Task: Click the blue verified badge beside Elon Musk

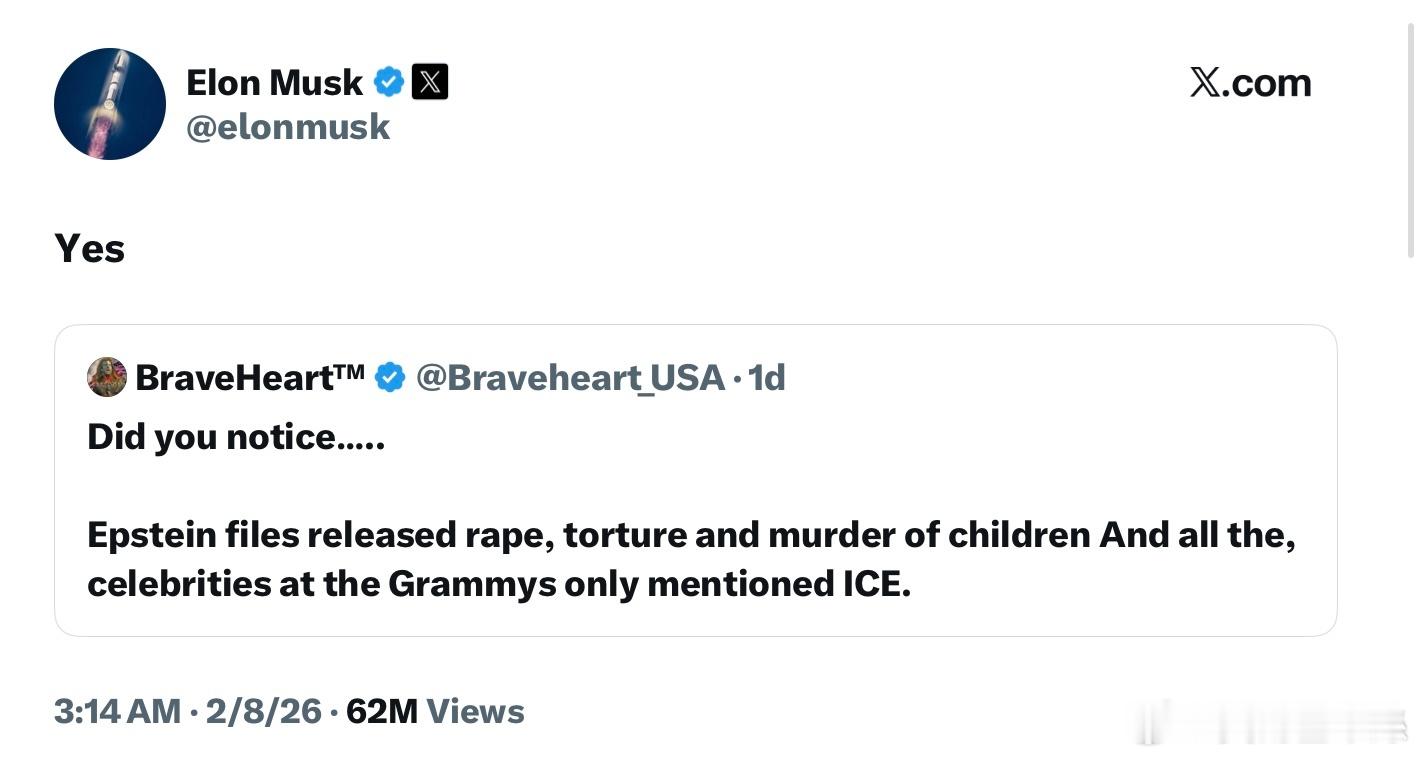Action: click(x=389, y=82)
